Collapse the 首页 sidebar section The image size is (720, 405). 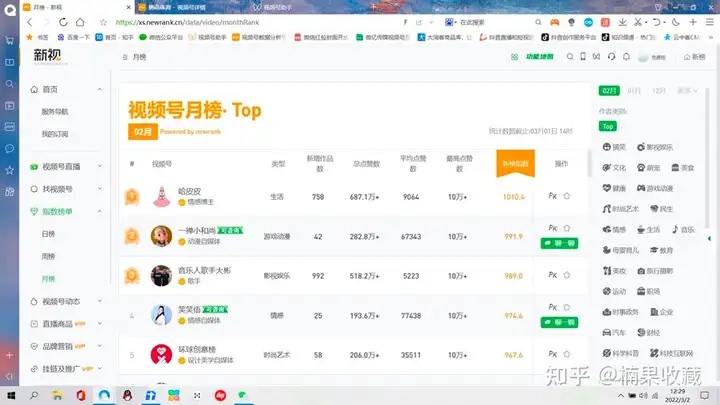[x=100, y=89]
